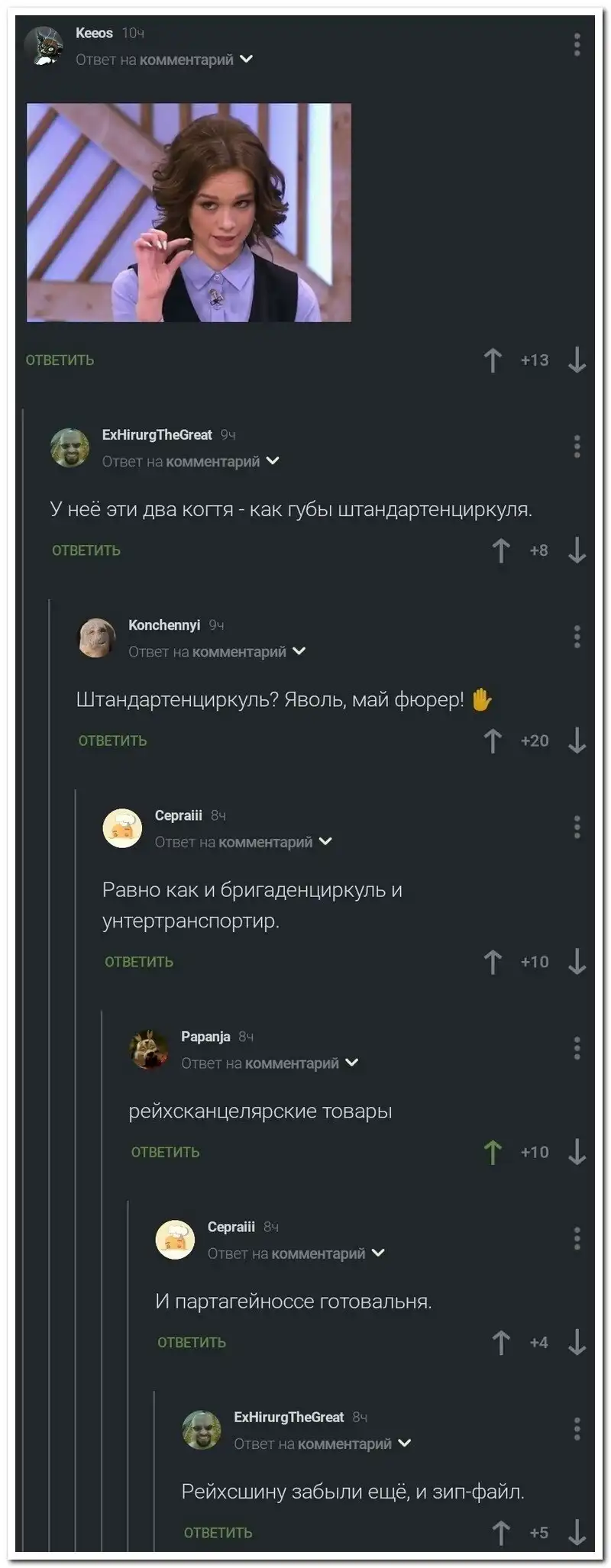Open three-dot menu on Papanja comment
The image size is (611, 1568).
pos(577,1048)
